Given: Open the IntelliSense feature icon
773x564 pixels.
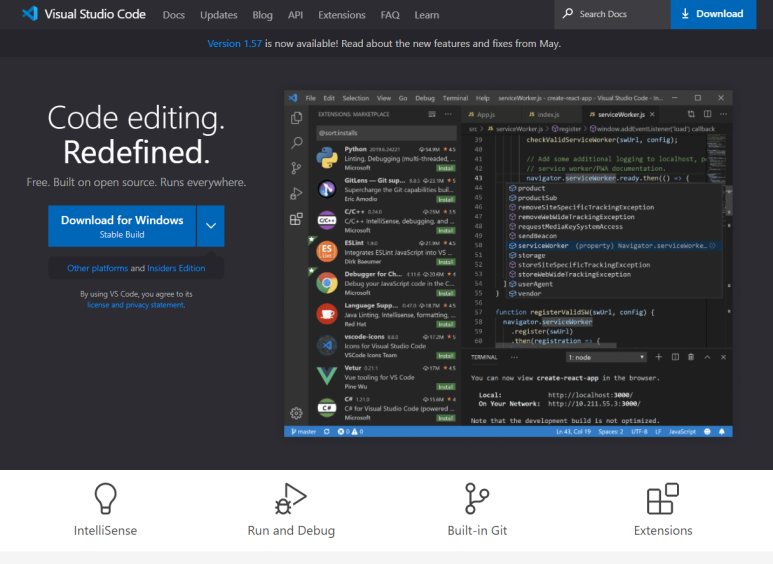Looking at the screenshot, I should point(105,498).
